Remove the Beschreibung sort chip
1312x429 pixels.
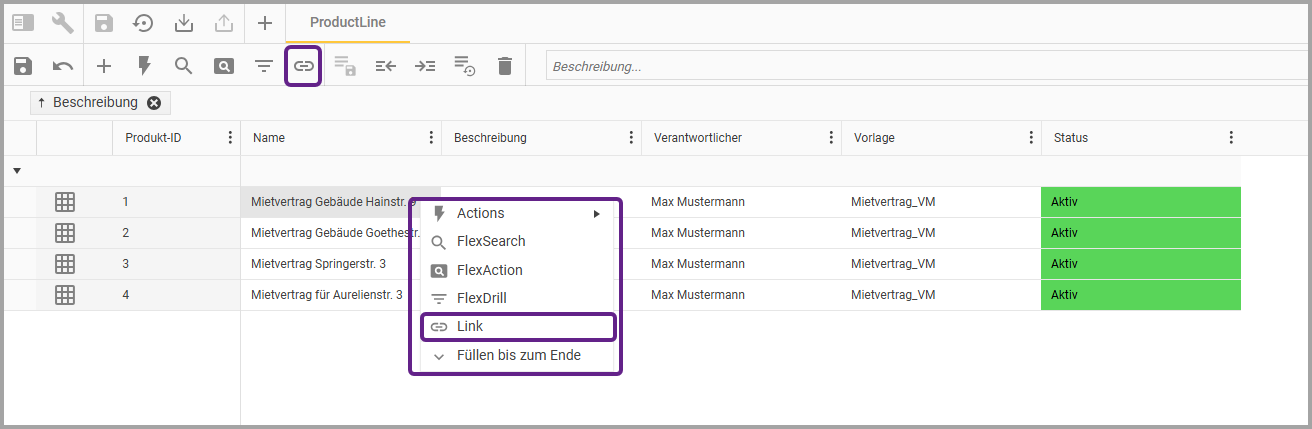pos(154,103)
